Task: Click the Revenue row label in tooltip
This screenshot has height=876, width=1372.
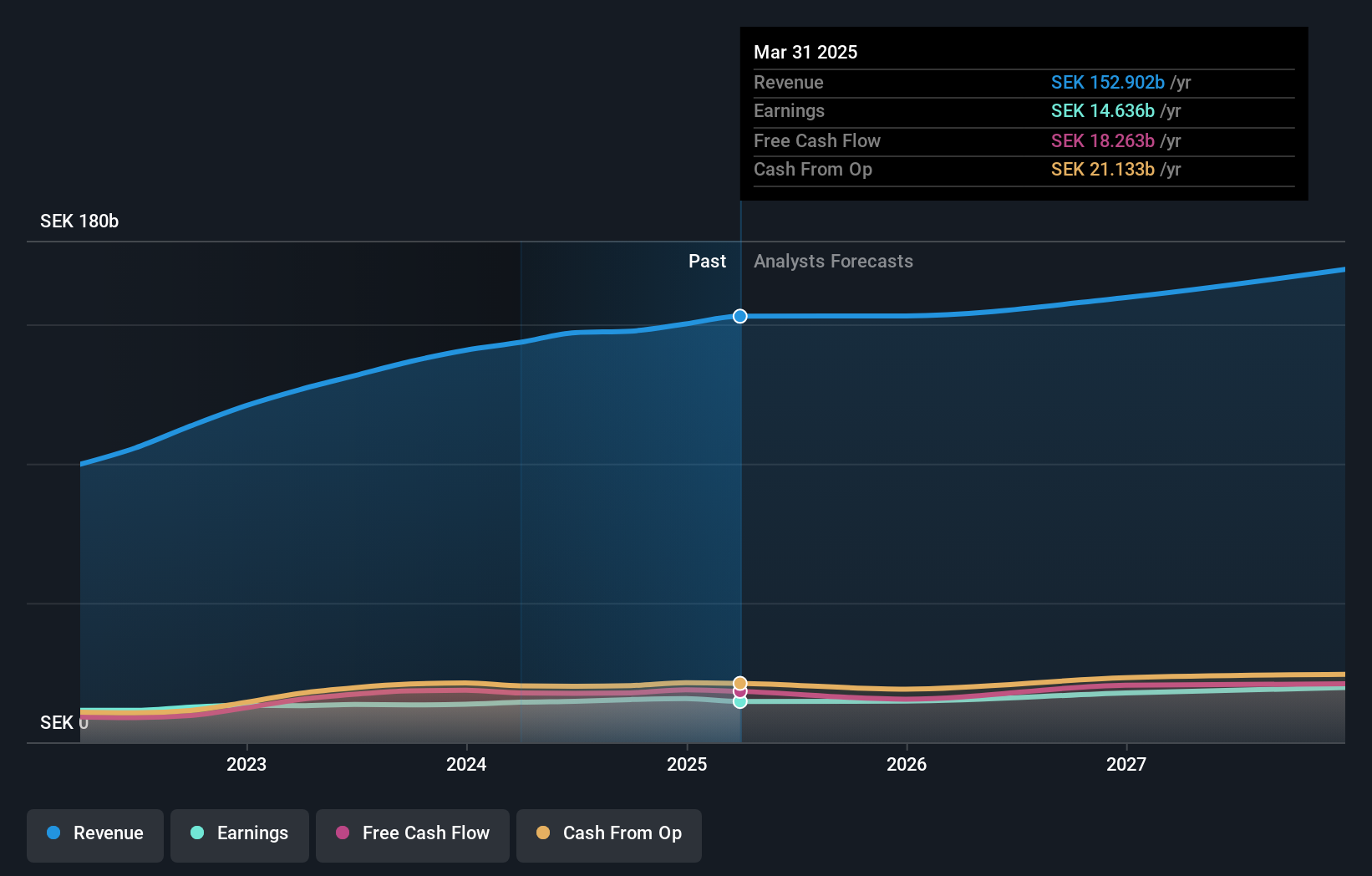Action: (789, 82)
